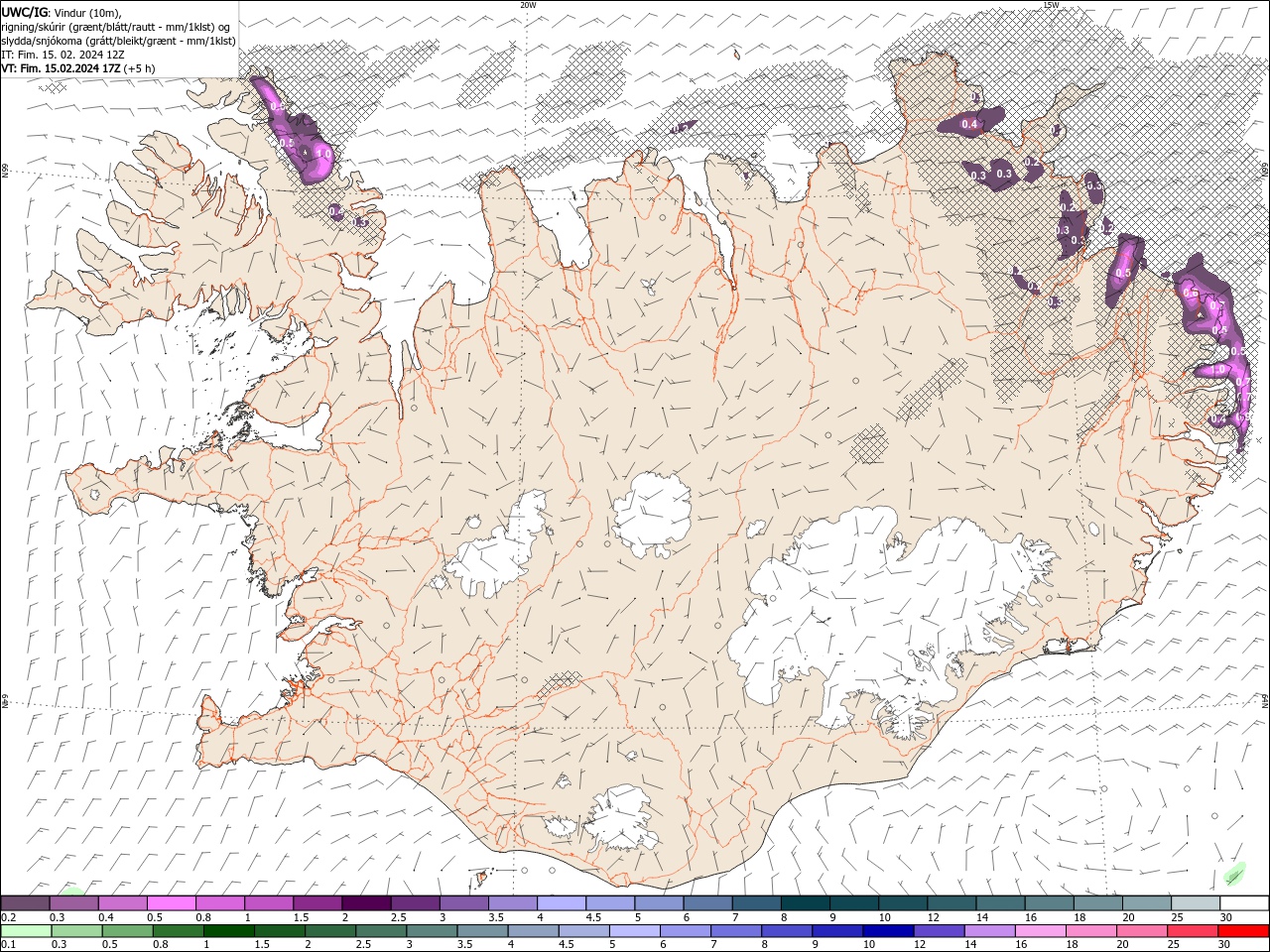Viewport: 1270px width, 952px height.
Task: Pick the darkest purple 2–2.5 swatch in snow legend
Action: pyautogui.click(x=365, y=903)
